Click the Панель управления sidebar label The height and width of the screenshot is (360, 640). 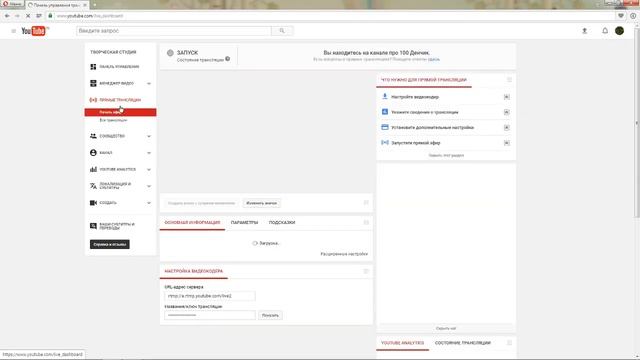click(x=119, y=67)
